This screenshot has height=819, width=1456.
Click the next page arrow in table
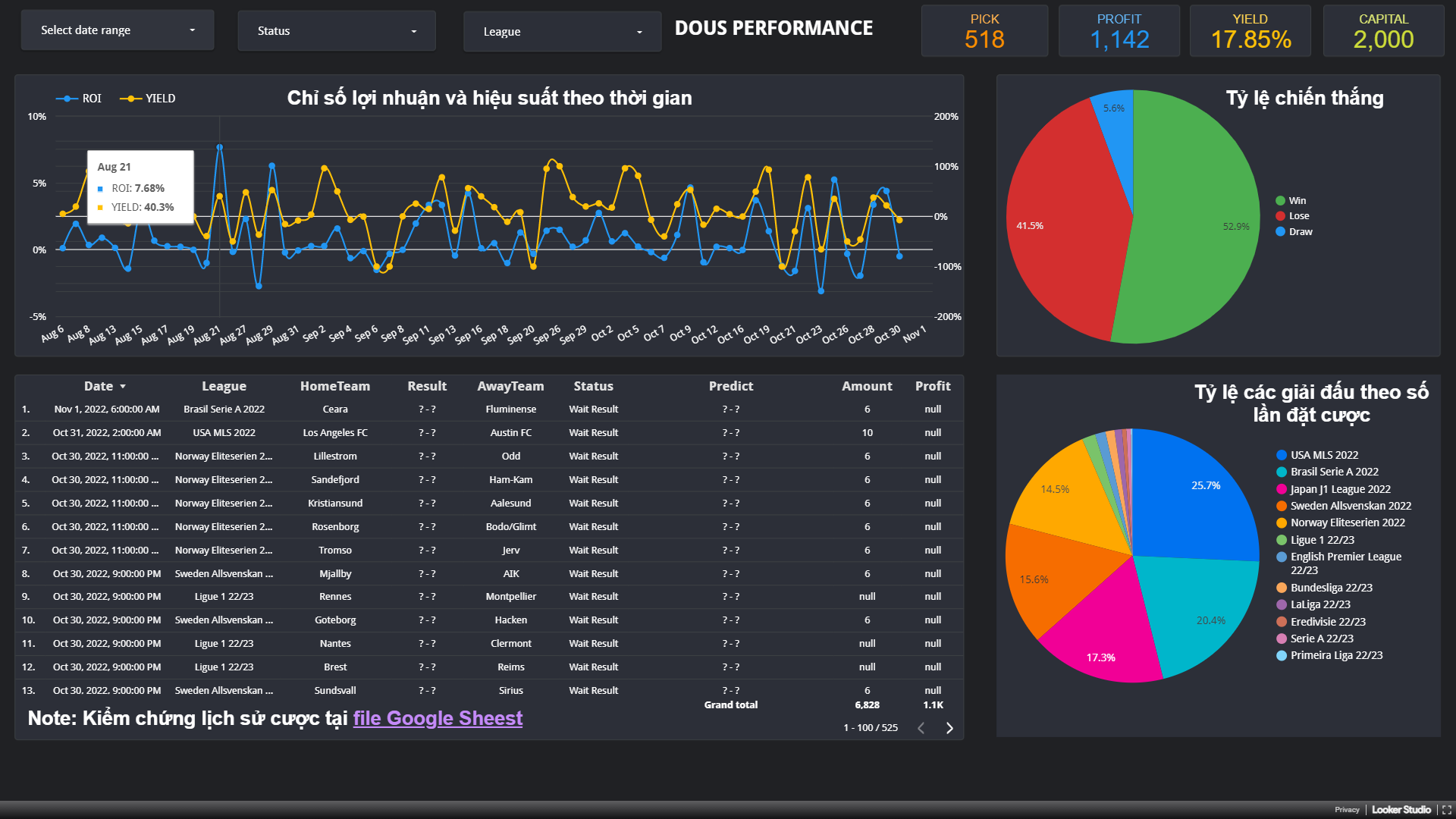949,728
